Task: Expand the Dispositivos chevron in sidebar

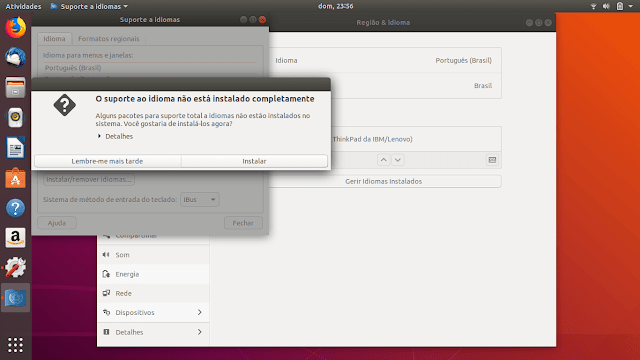Action: point(200,312)
